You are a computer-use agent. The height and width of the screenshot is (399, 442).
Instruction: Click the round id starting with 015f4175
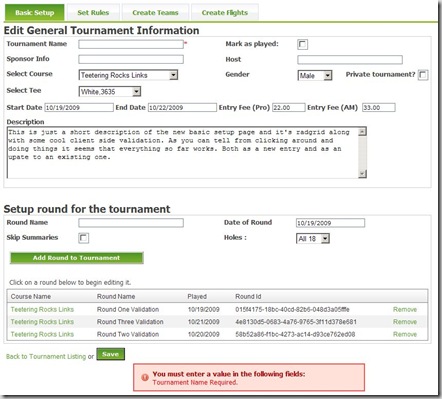click(x=292, y=309)
